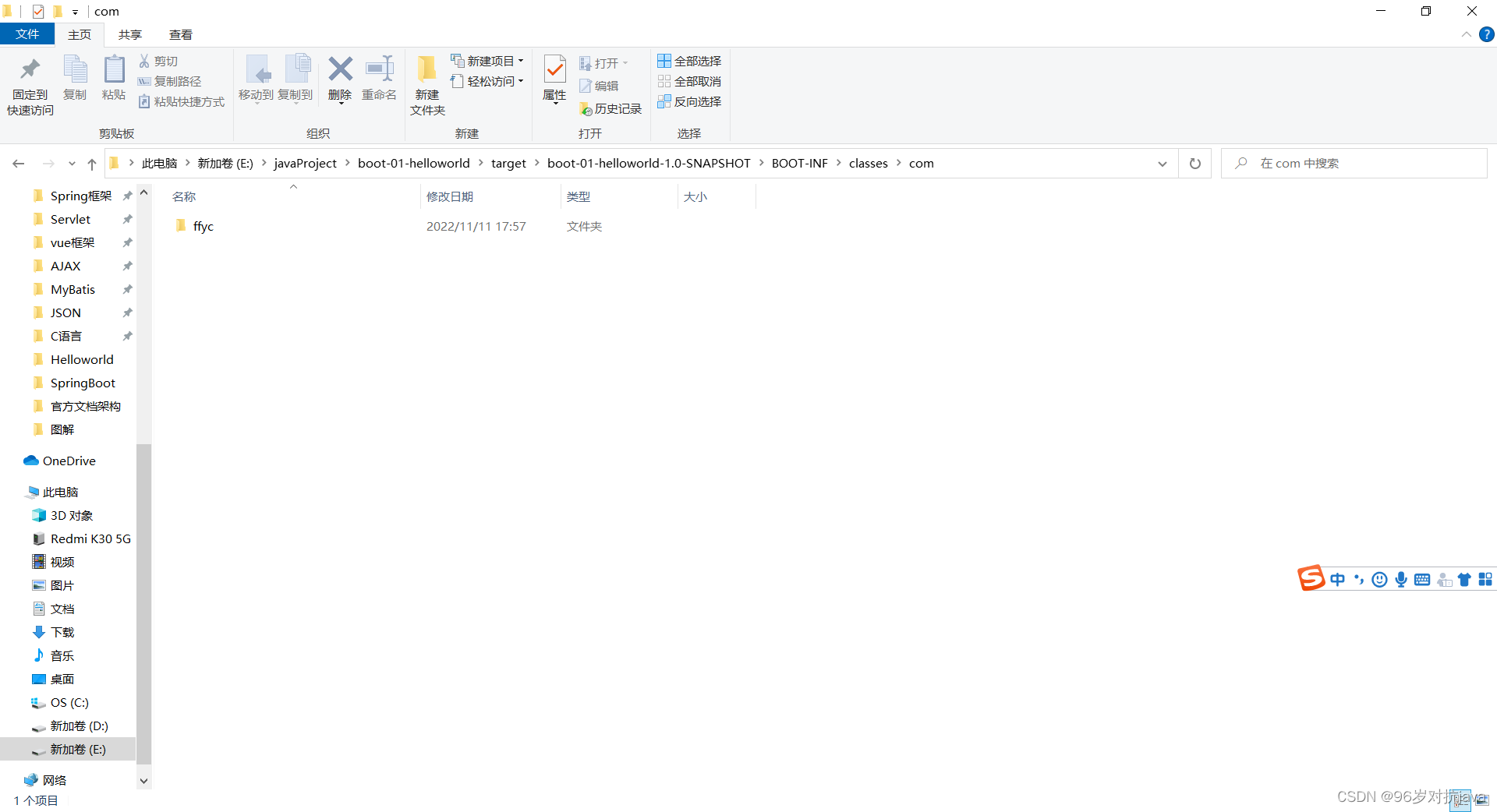Switch to the Home ribbon tab
1497x812 pixels.
(80, 34)
